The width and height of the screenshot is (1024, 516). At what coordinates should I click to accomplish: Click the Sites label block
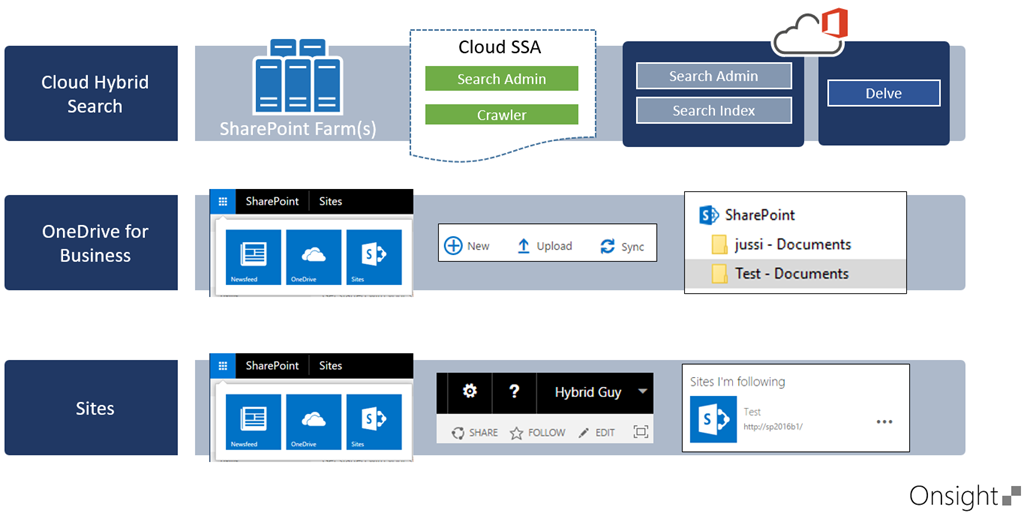click(x=91, y=408)
